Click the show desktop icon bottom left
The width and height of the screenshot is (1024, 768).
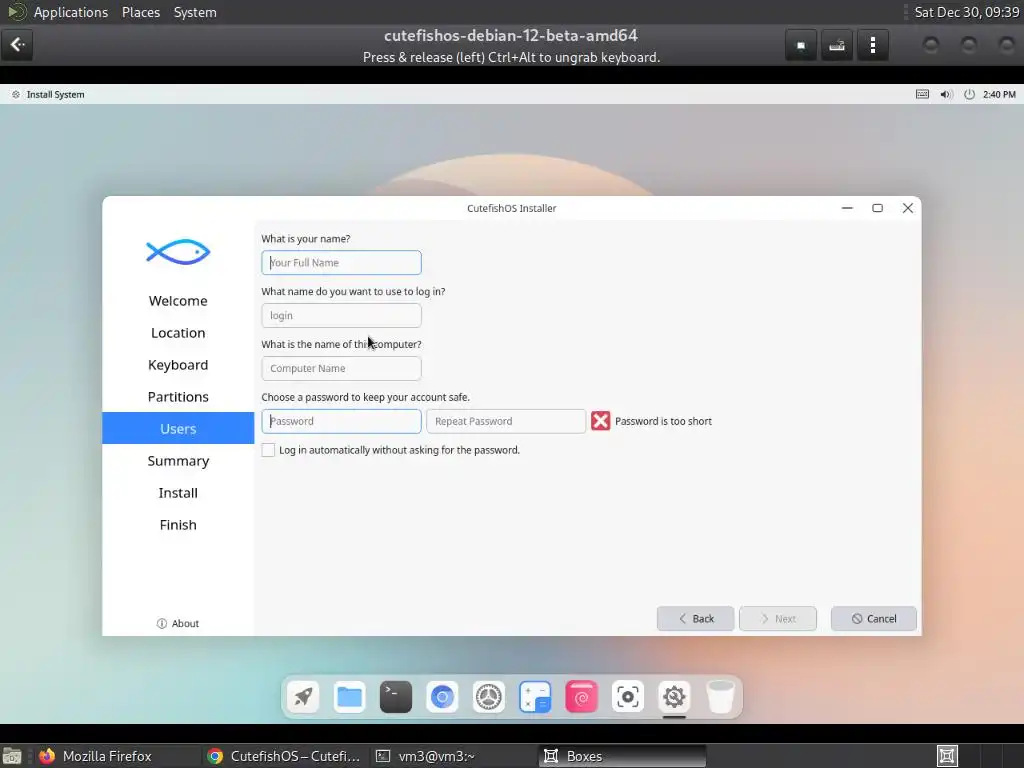(x=12, y=756)
